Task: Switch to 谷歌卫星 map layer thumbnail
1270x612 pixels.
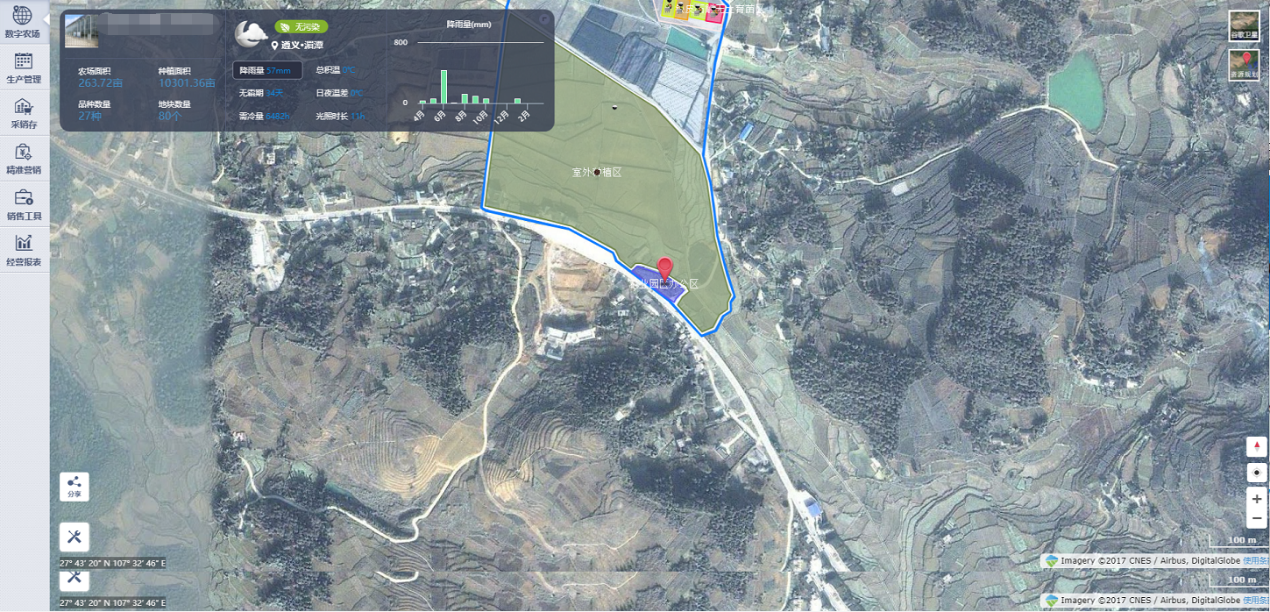Action: 1244,26
